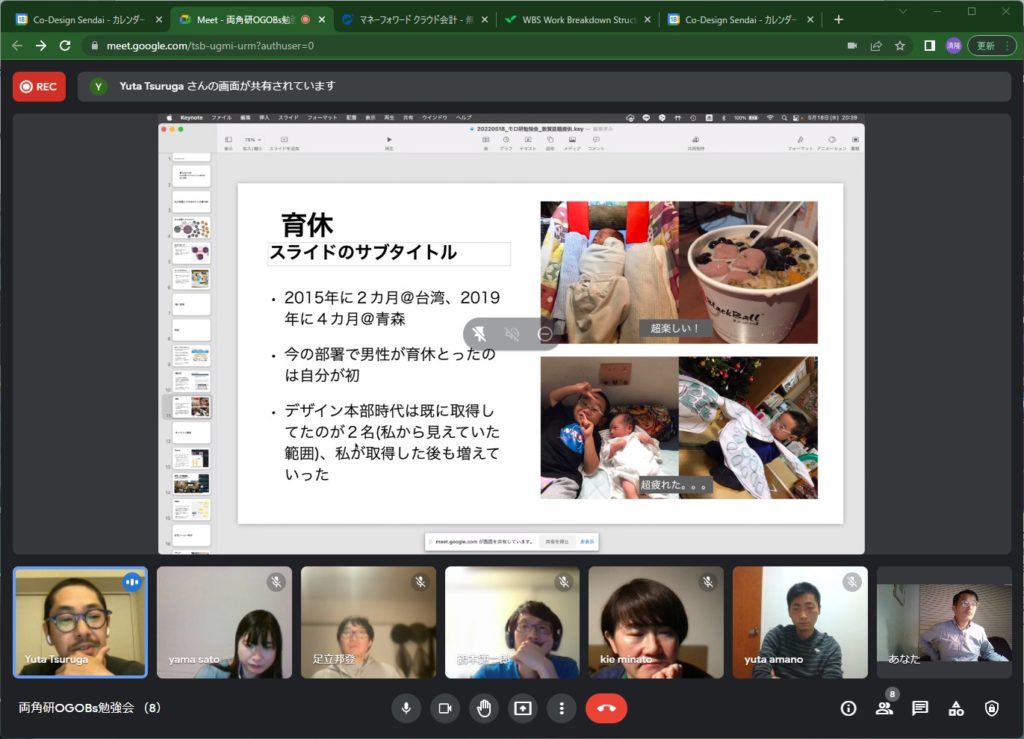Screen dimensions: 1024x739
Task: Show the participants list
Action: (x=884, y=709)
